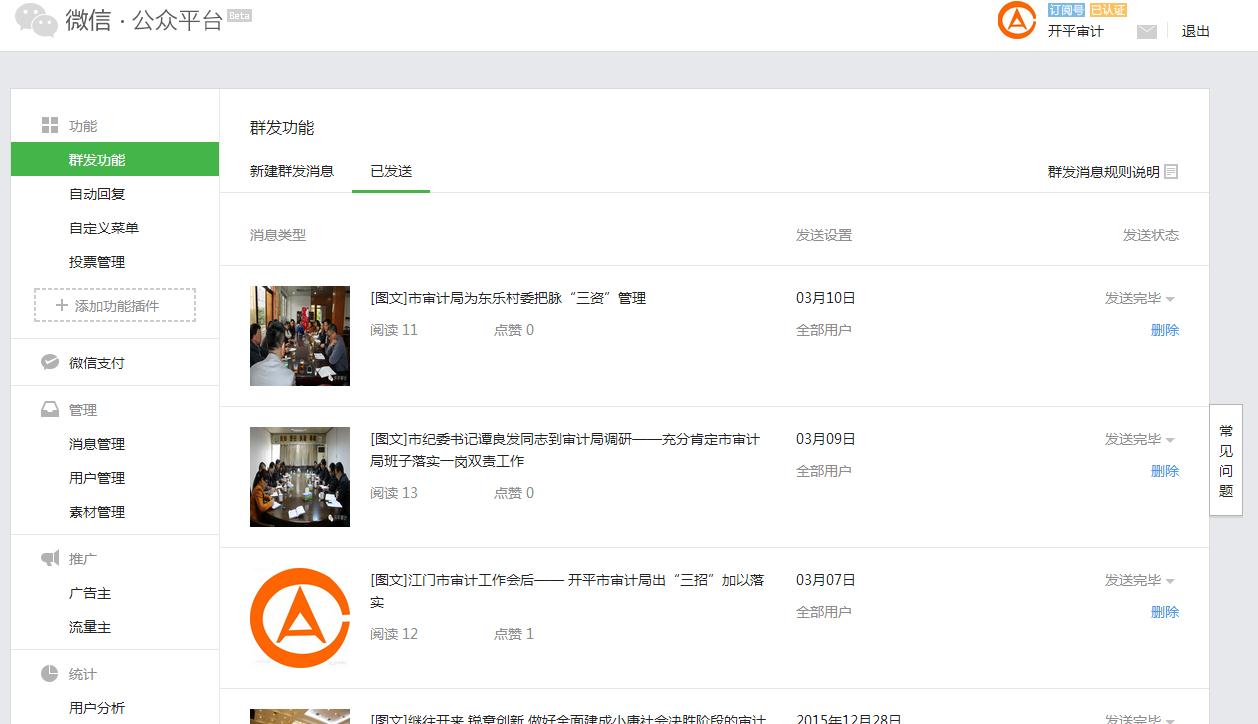The height and width of the screenshot is (724, 1258).
Task: Open the 开平审计 account avatar
Action: point(1017,20)
